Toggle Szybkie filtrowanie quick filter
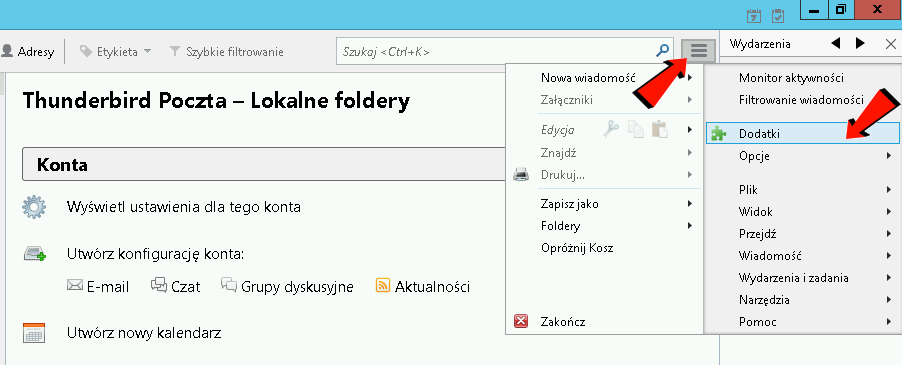This screenshot has height=365, width=902. (227, 52)
